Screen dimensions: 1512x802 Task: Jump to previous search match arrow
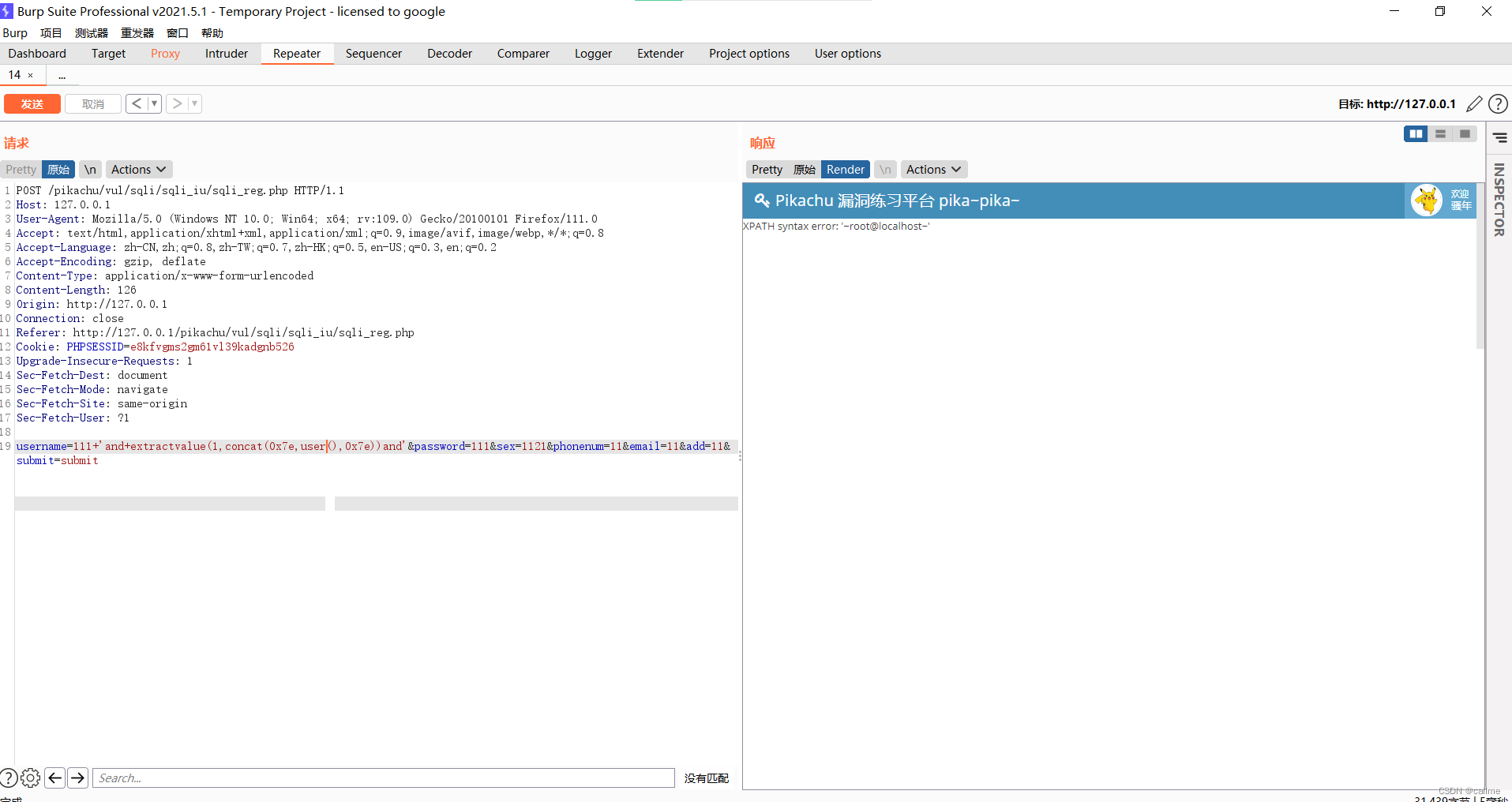tap(54, 778)
